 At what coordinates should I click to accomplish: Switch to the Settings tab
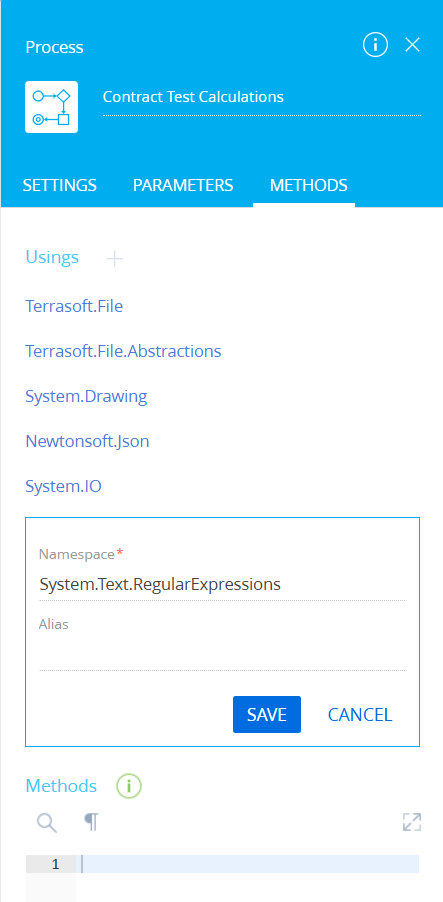click(60, 185)
